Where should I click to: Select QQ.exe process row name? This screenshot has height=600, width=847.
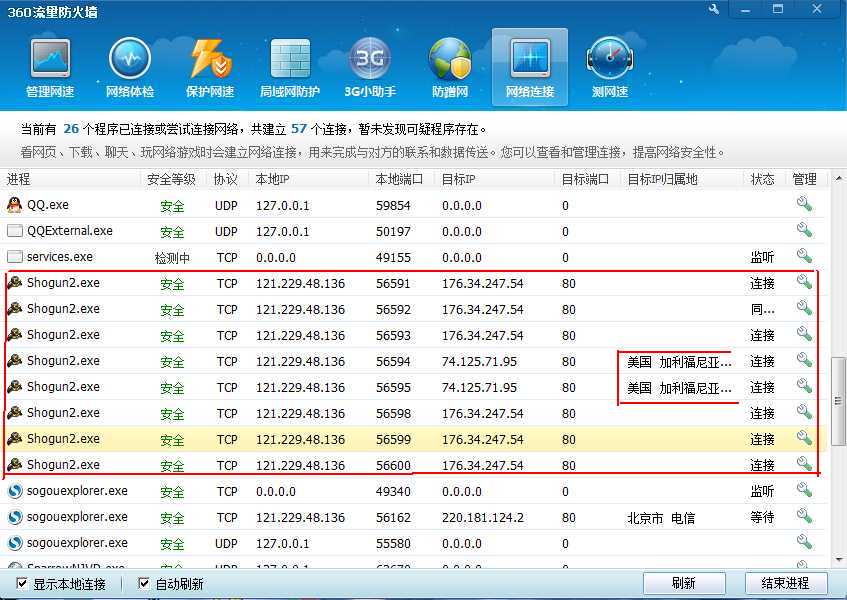point(48,205)
